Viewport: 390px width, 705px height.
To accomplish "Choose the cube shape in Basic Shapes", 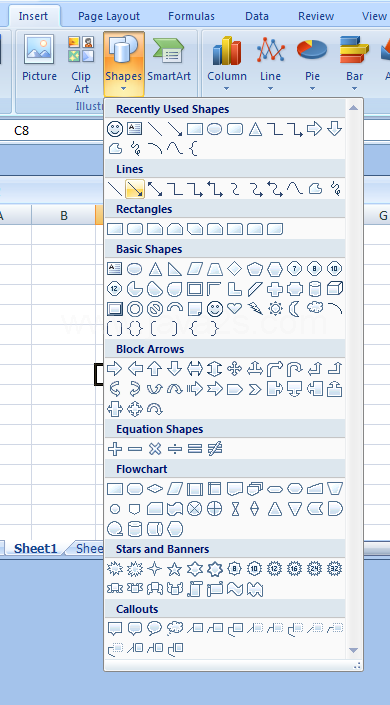I will [x=335, y=289].
